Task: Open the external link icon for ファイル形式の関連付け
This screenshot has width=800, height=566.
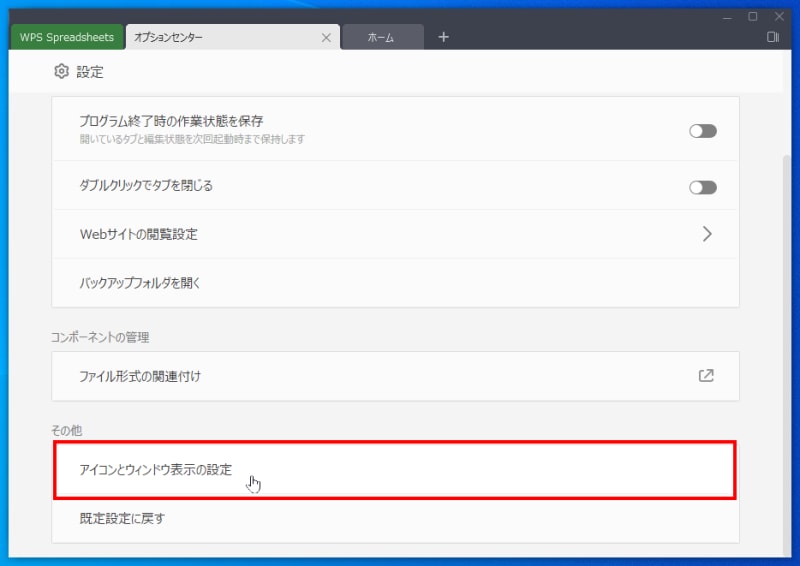Action: (x=706, y=376)
